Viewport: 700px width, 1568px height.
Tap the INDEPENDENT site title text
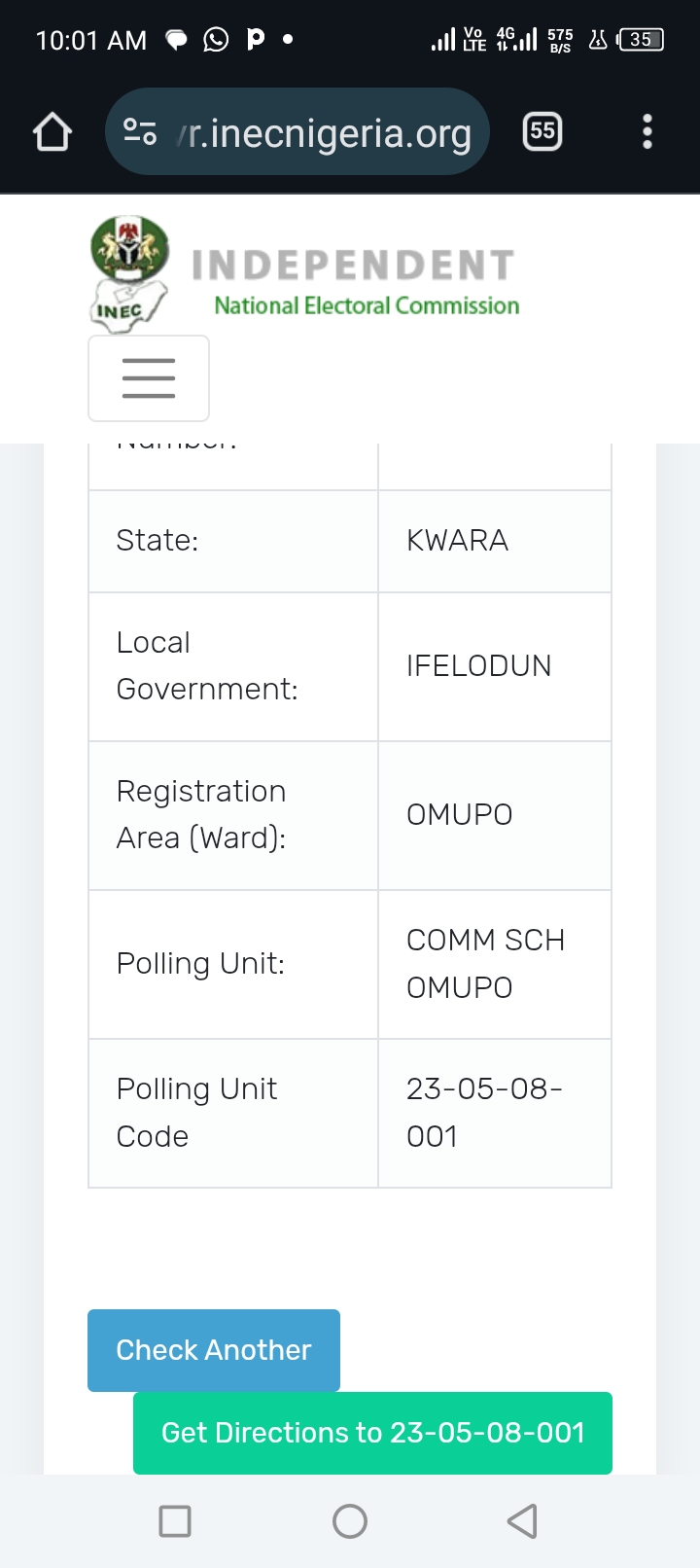pyautogui.click(x=353, y=266)
